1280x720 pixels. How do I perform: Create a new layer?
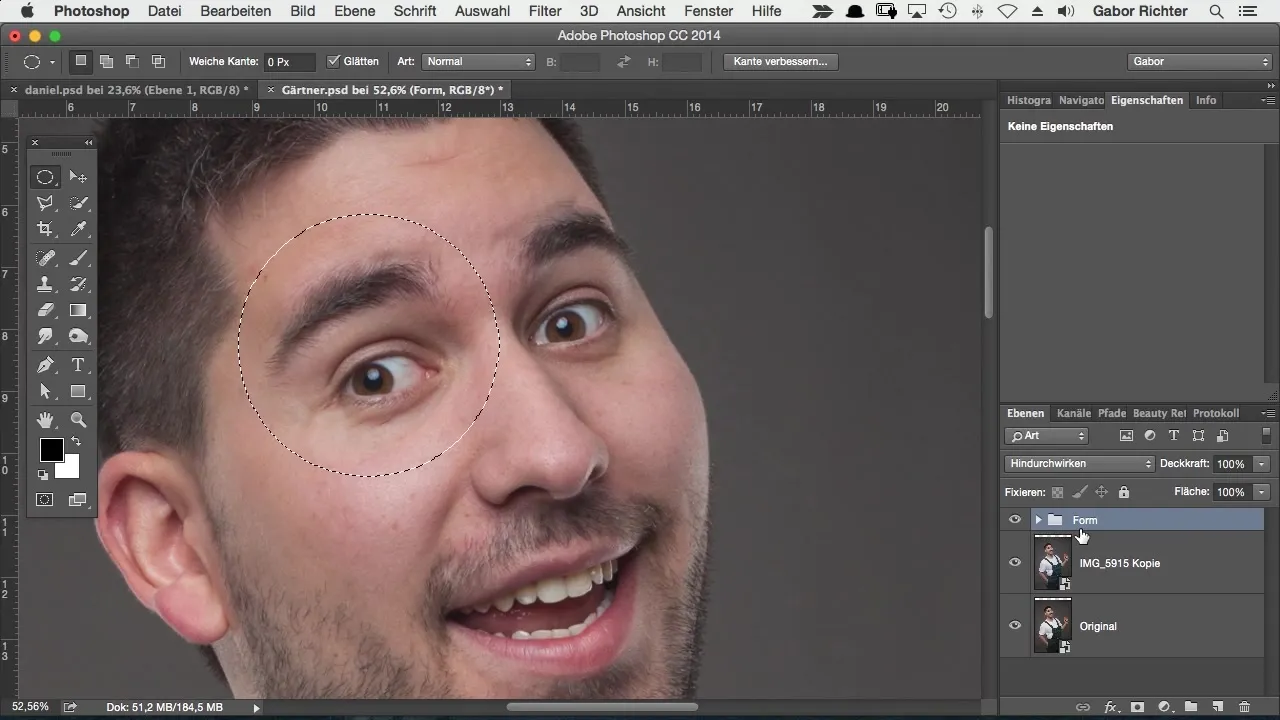pyautogui.click(x=1218, y=707)
